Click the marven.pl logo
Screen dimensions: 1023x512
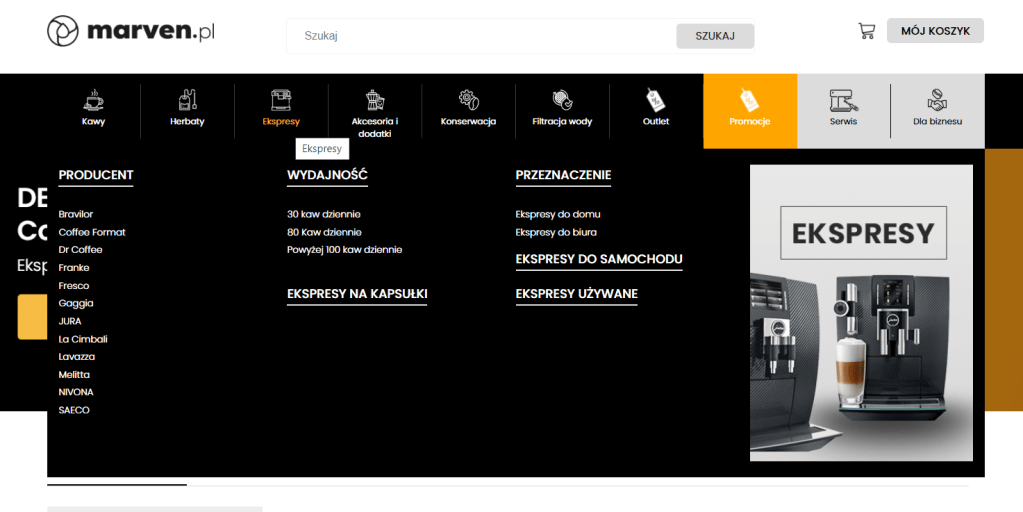[x=131, y=32]
